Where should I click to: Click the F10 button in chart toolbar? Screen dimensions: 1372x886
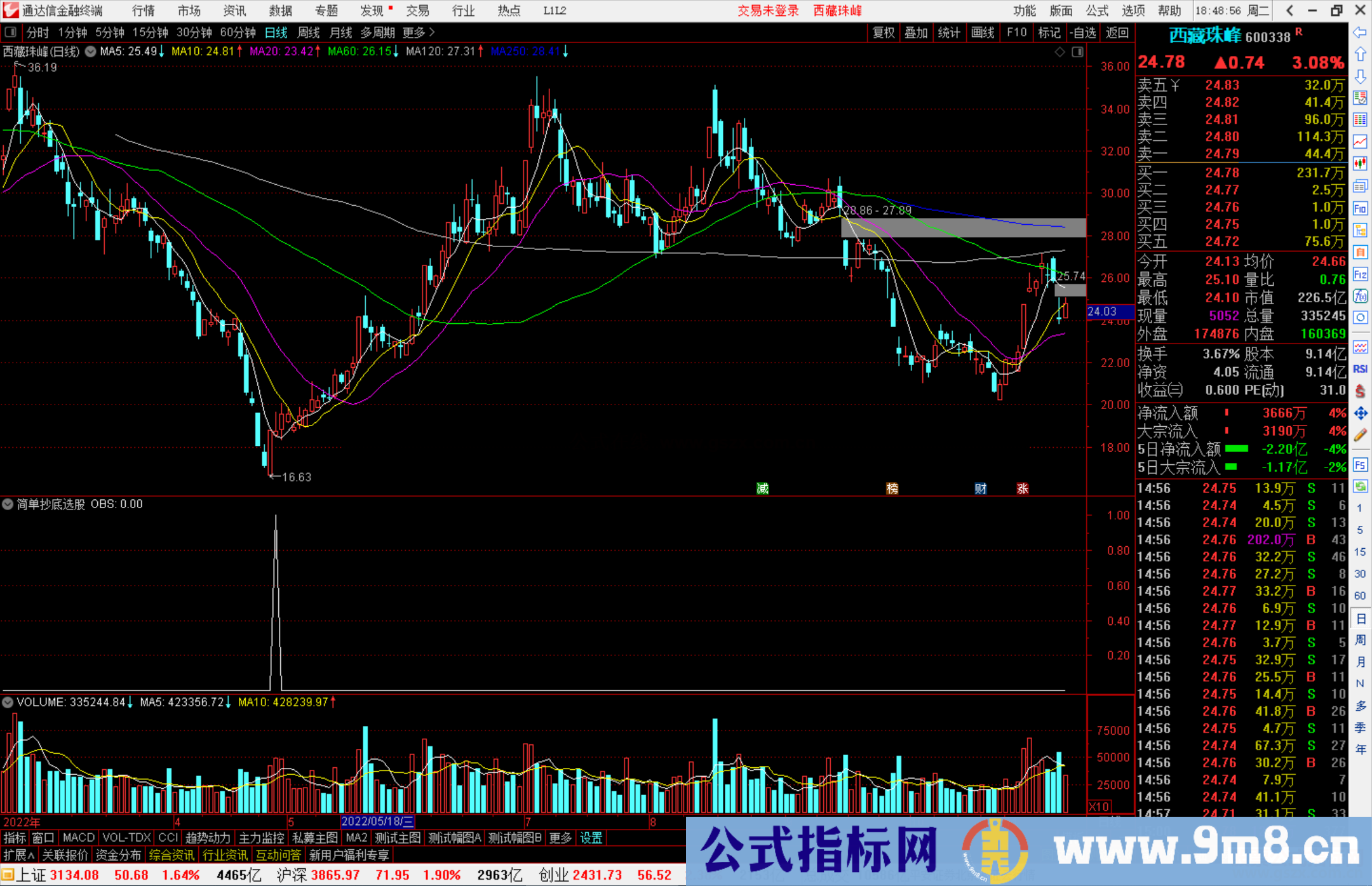click(x=1016, y=32)
